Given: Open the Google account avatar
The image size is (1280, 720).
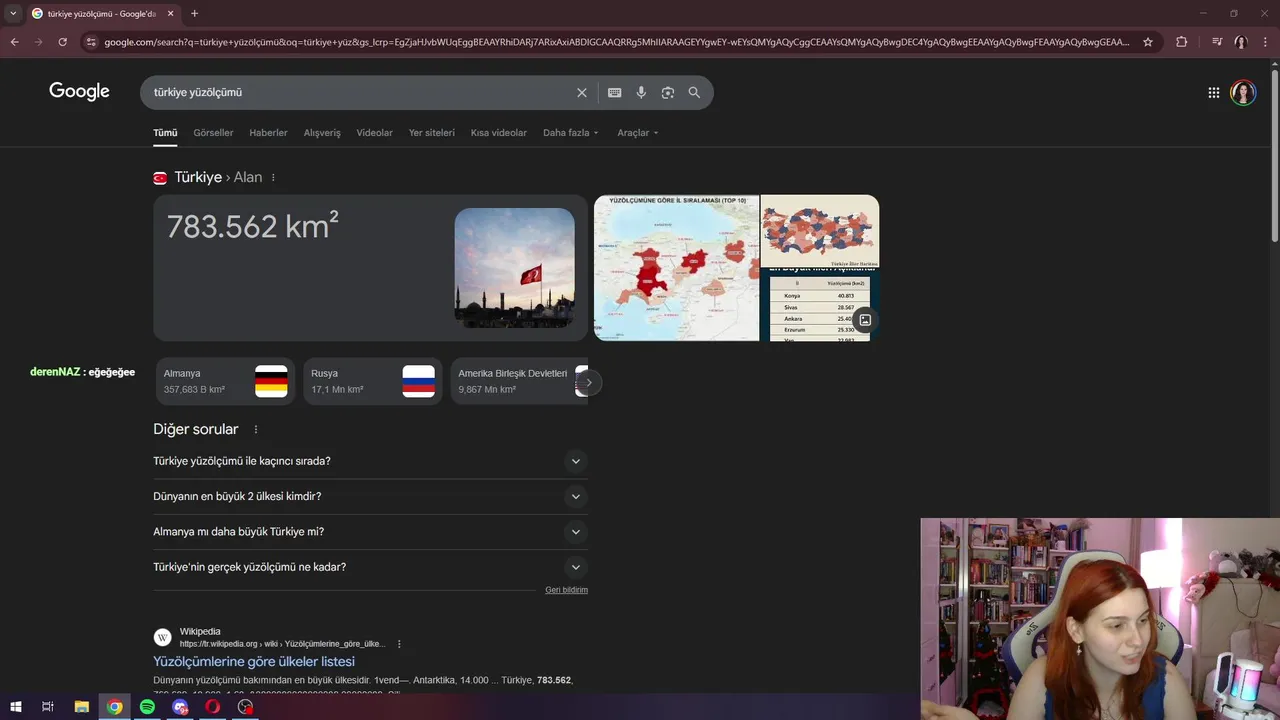Looking at the screenshot, I should point(1243,92).
